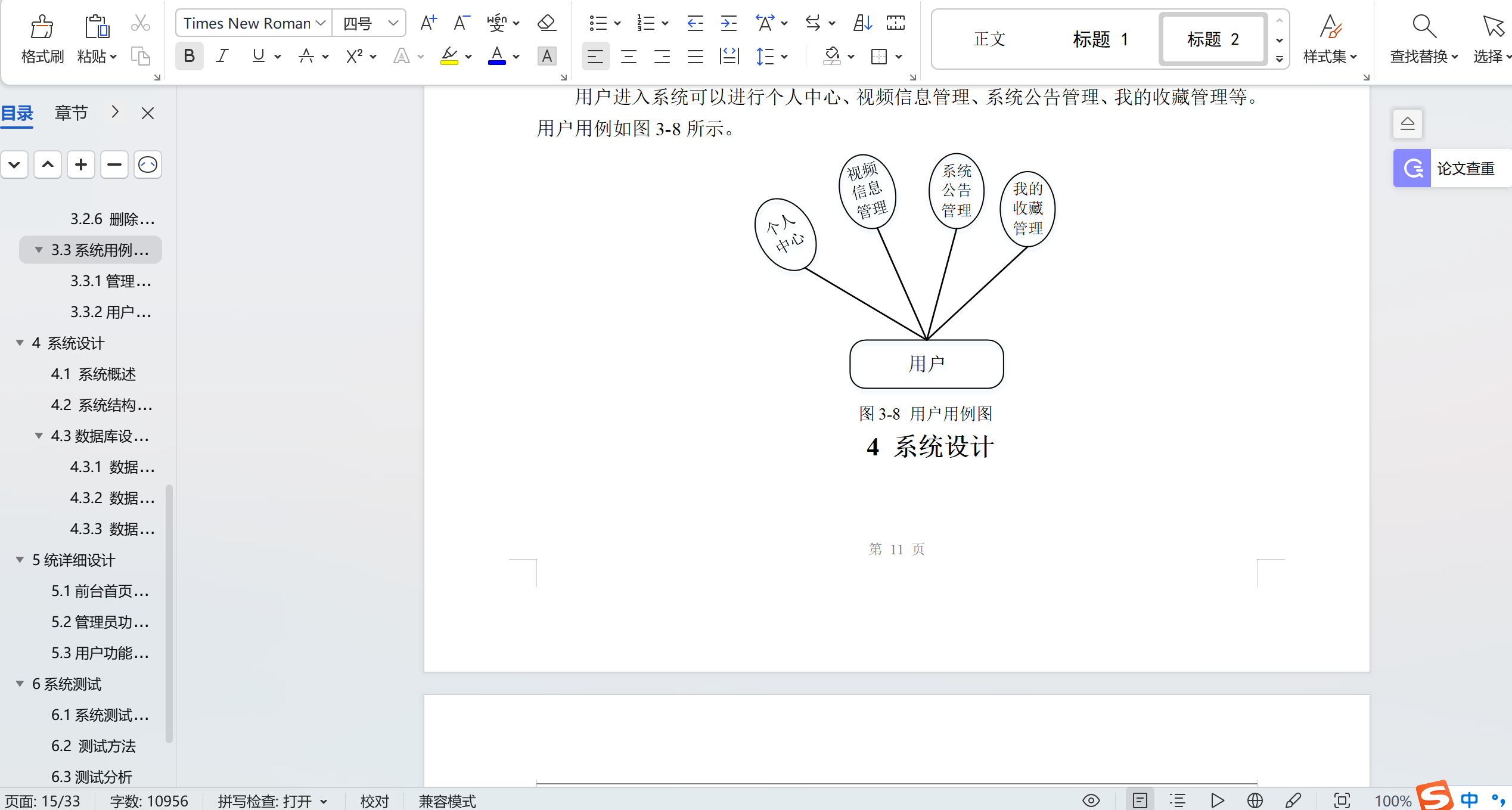Toggle eye protection mode icon
1512x810 pixels.
(x=1091, y=800)
